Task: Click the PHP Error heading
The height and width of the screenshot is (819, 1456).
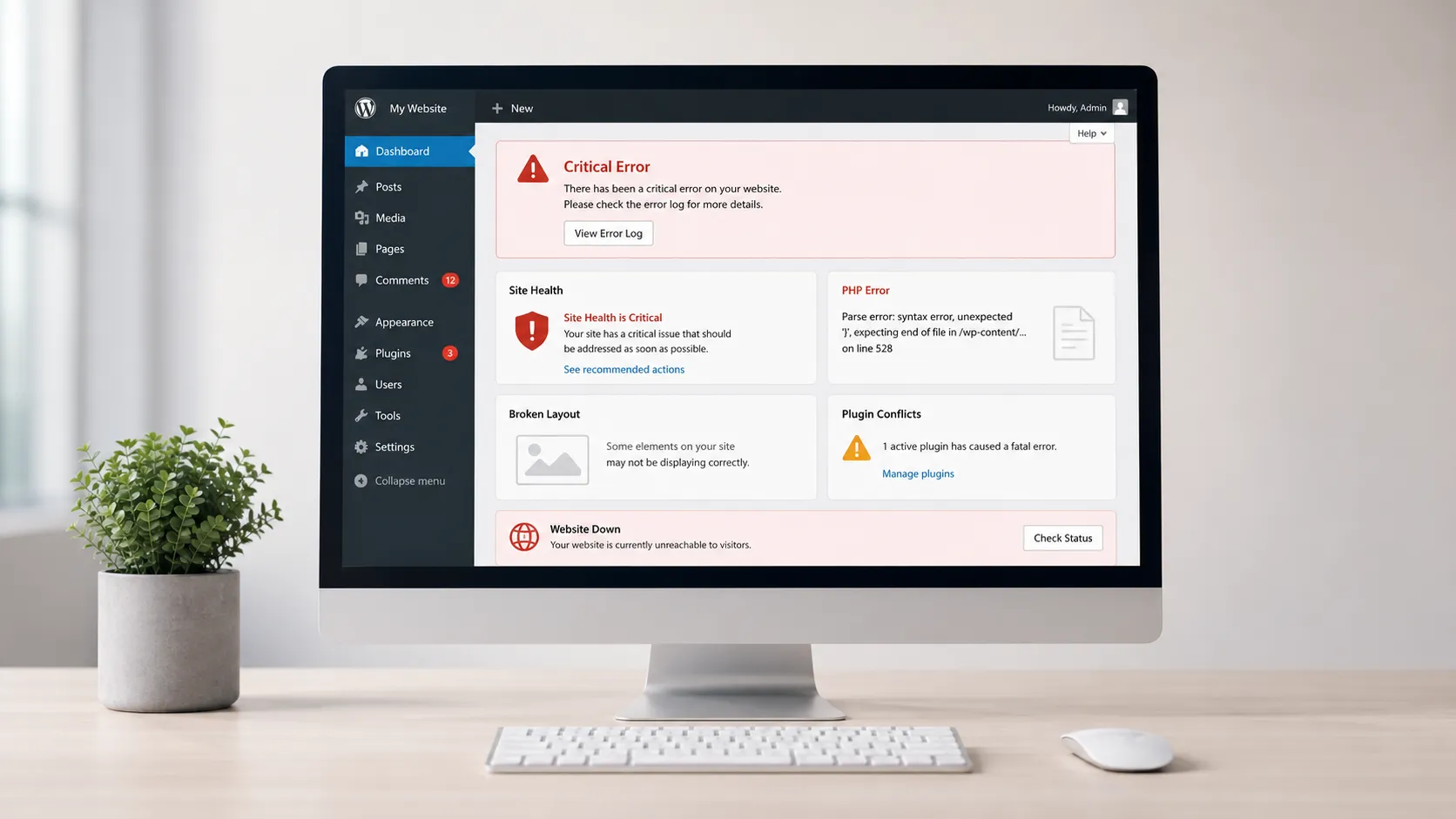Action: click(866, 291)
